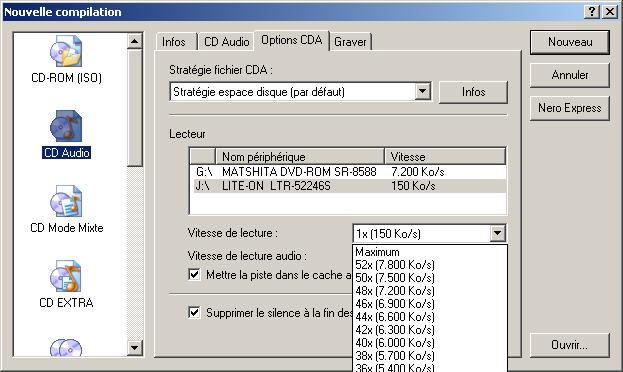
Task: Click the compilation list scroll down arrow
Action: coord(135,348)
